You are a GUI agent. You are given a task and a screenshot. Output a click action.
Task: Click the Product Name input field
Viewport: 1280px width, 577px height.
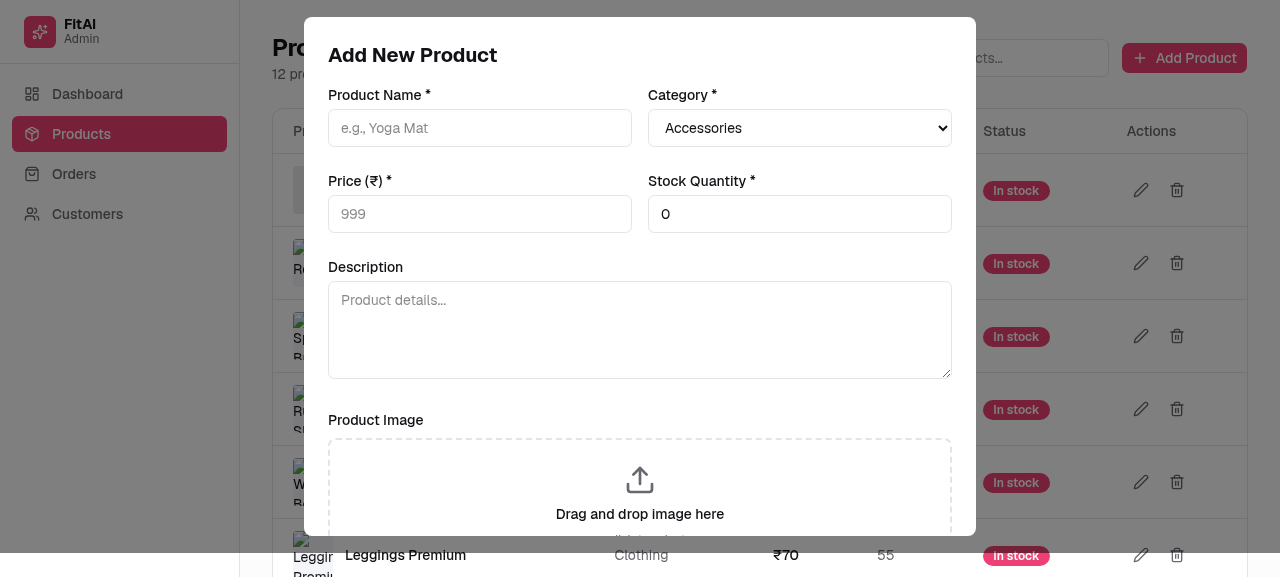point(480,128)
